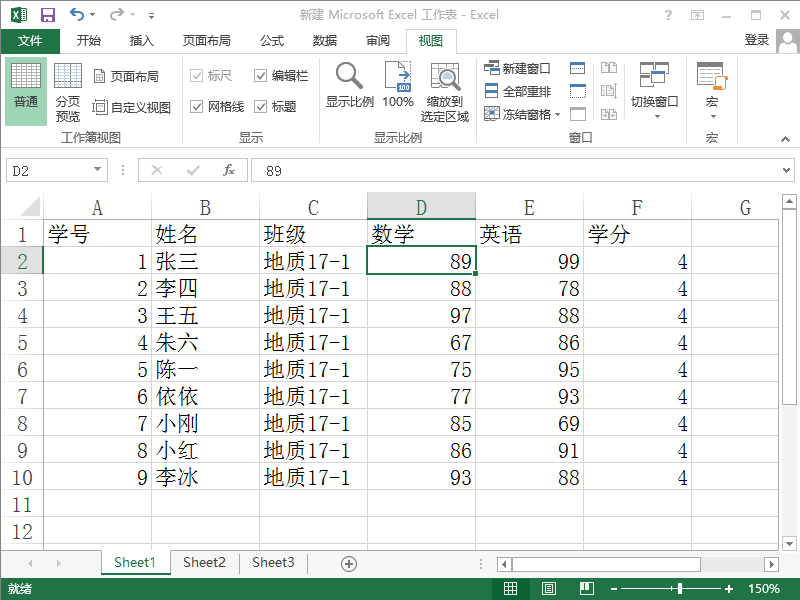800x600 pixels.
Task: Switch to Page Layout view (页面布局) button
Action: click(127, 77)
